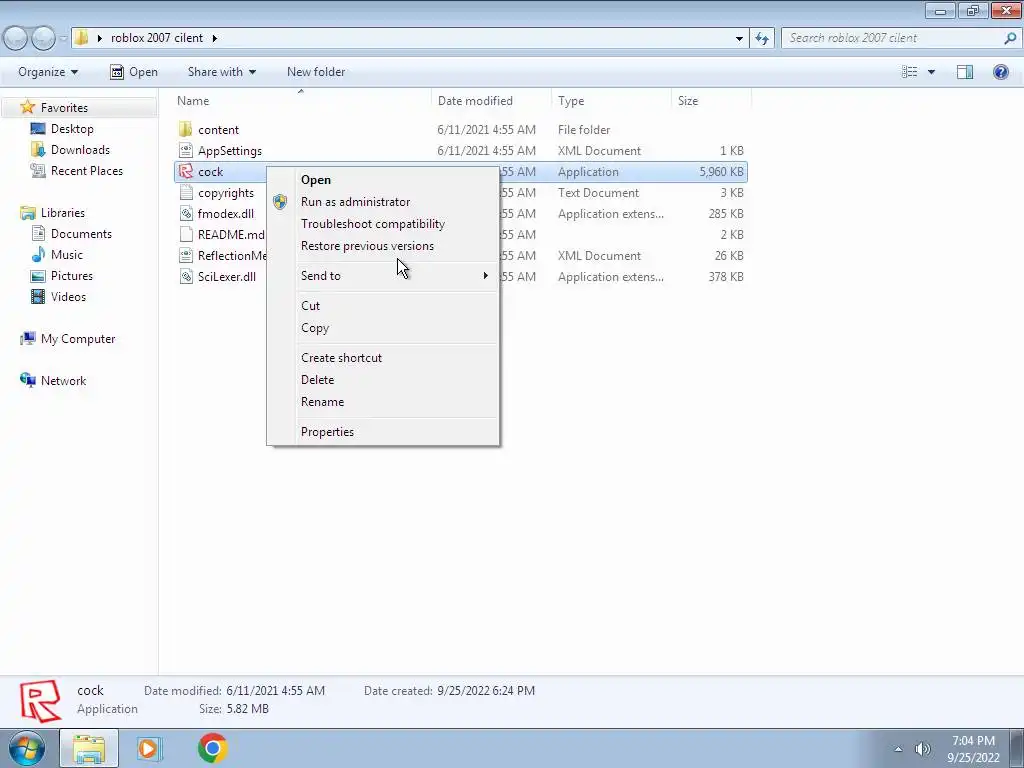1024x768 pixels.
Task: Open the Share with dropdown
Action: click(221, 72)
